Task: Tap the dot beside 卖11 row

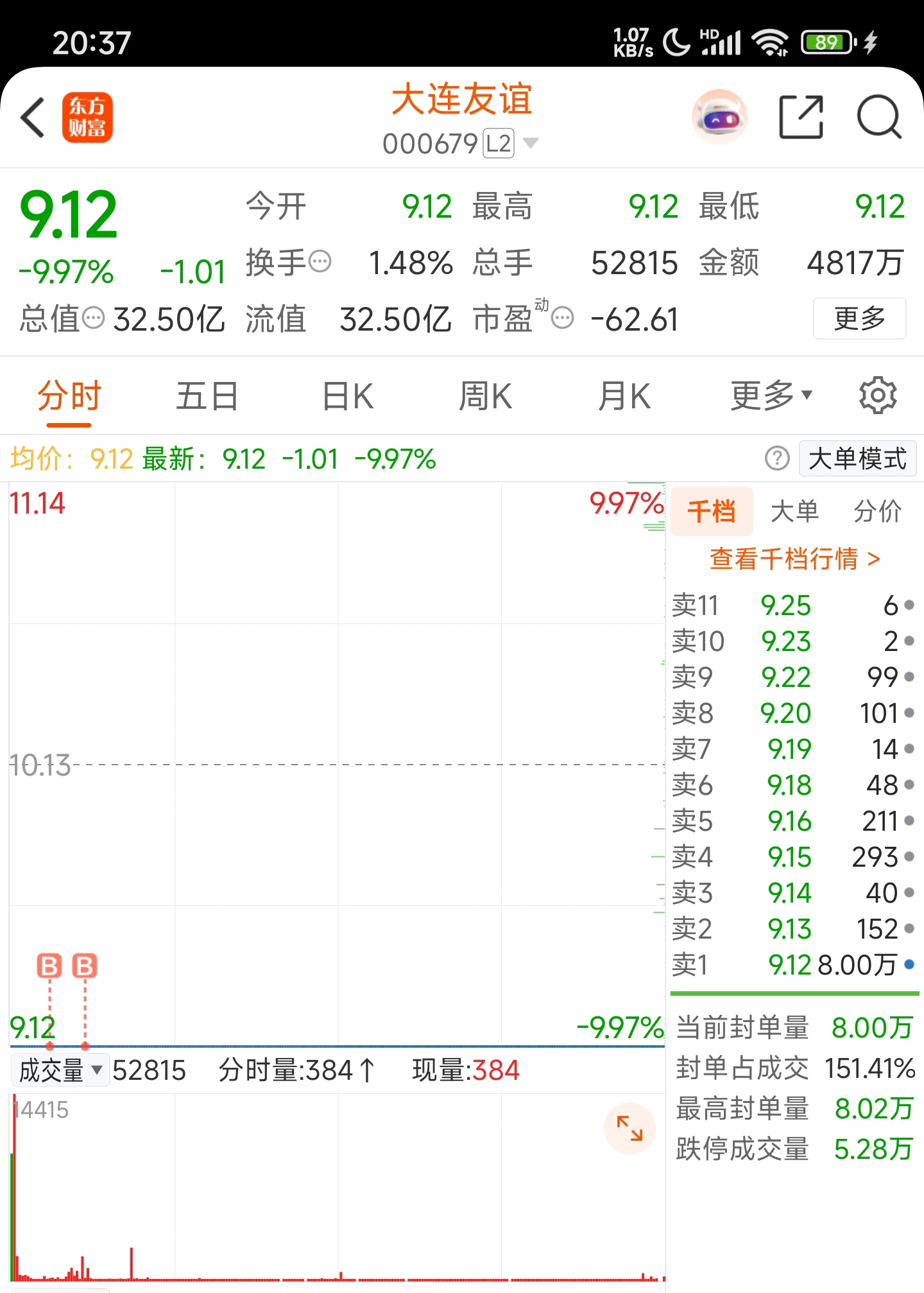Action: [x=909, y=605]
